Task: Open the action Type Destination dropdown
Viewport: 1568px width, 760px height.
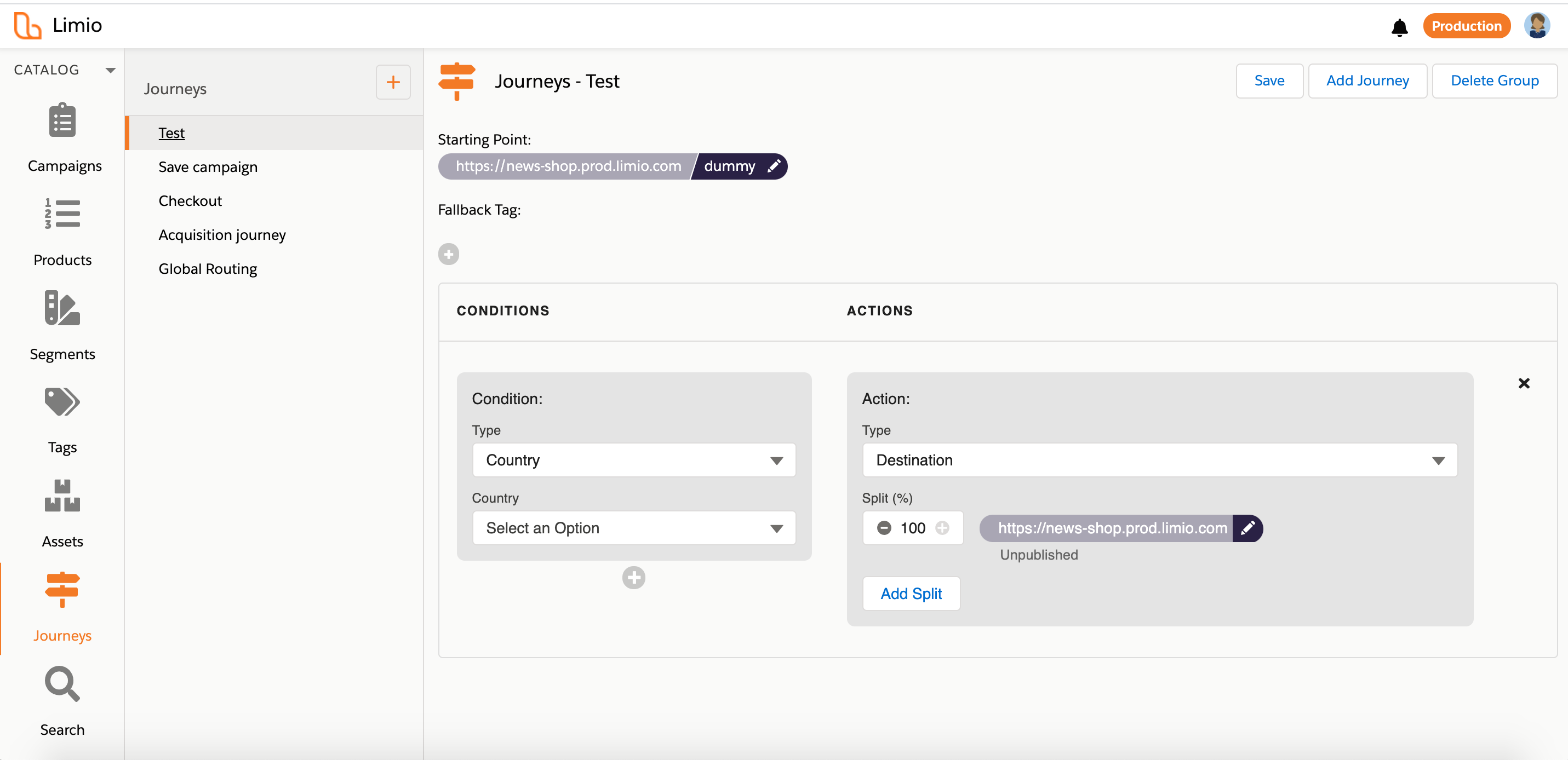Action: 1160,460
